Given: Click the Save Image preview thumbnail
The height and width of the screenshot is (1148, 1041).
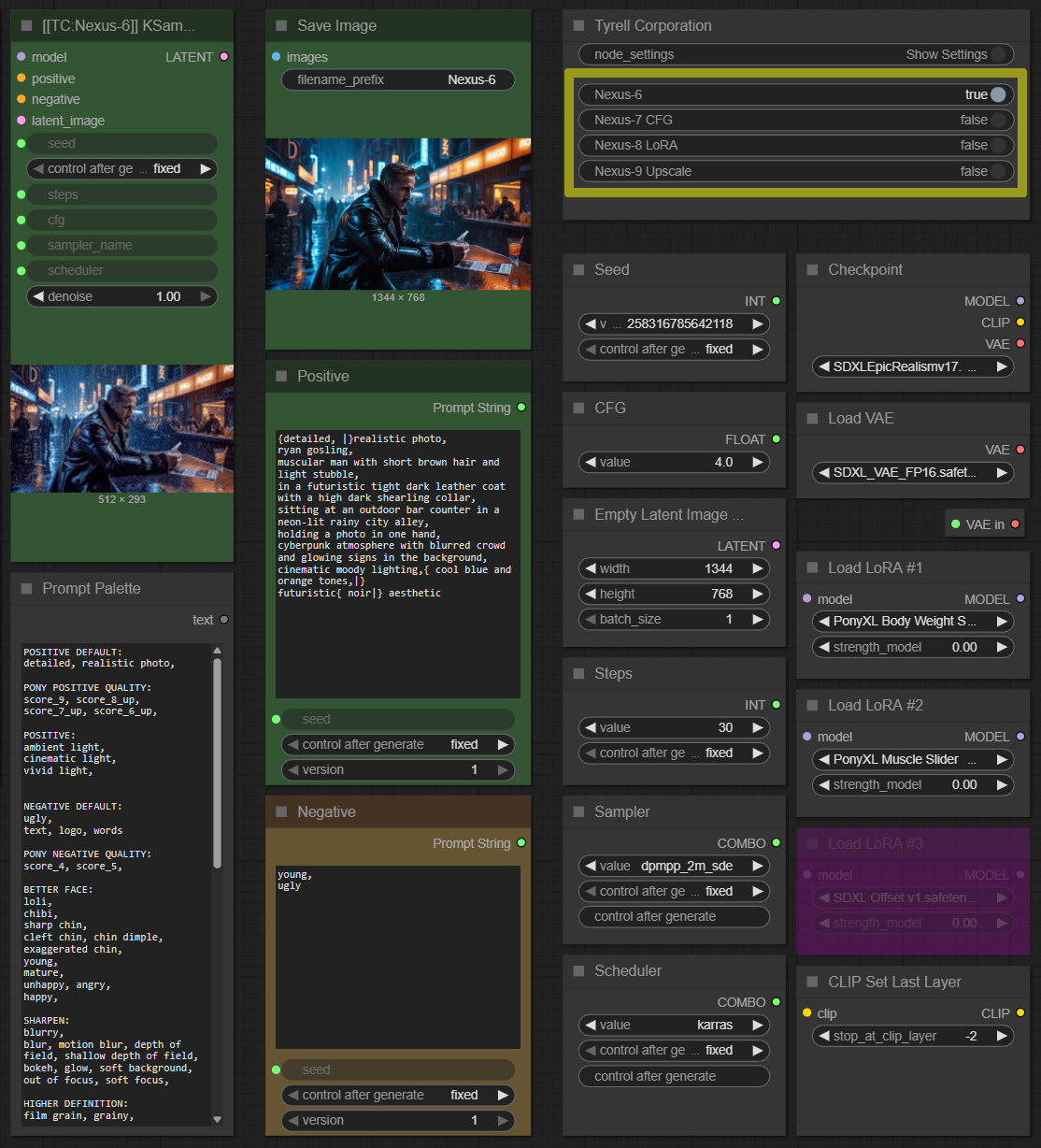Looking at the screenshot, I should (398, 214).
